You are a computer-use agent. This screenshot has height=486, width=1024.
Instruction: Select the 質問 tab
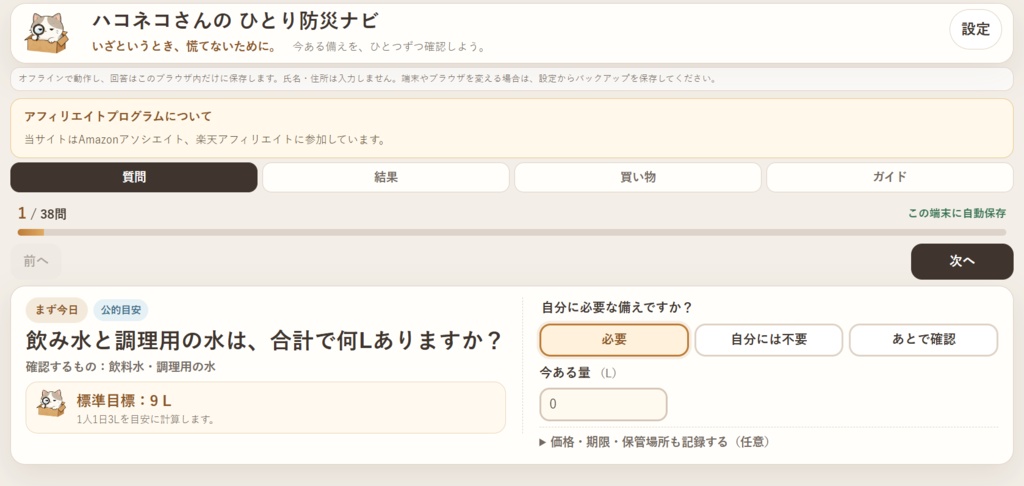click(134, 177)
